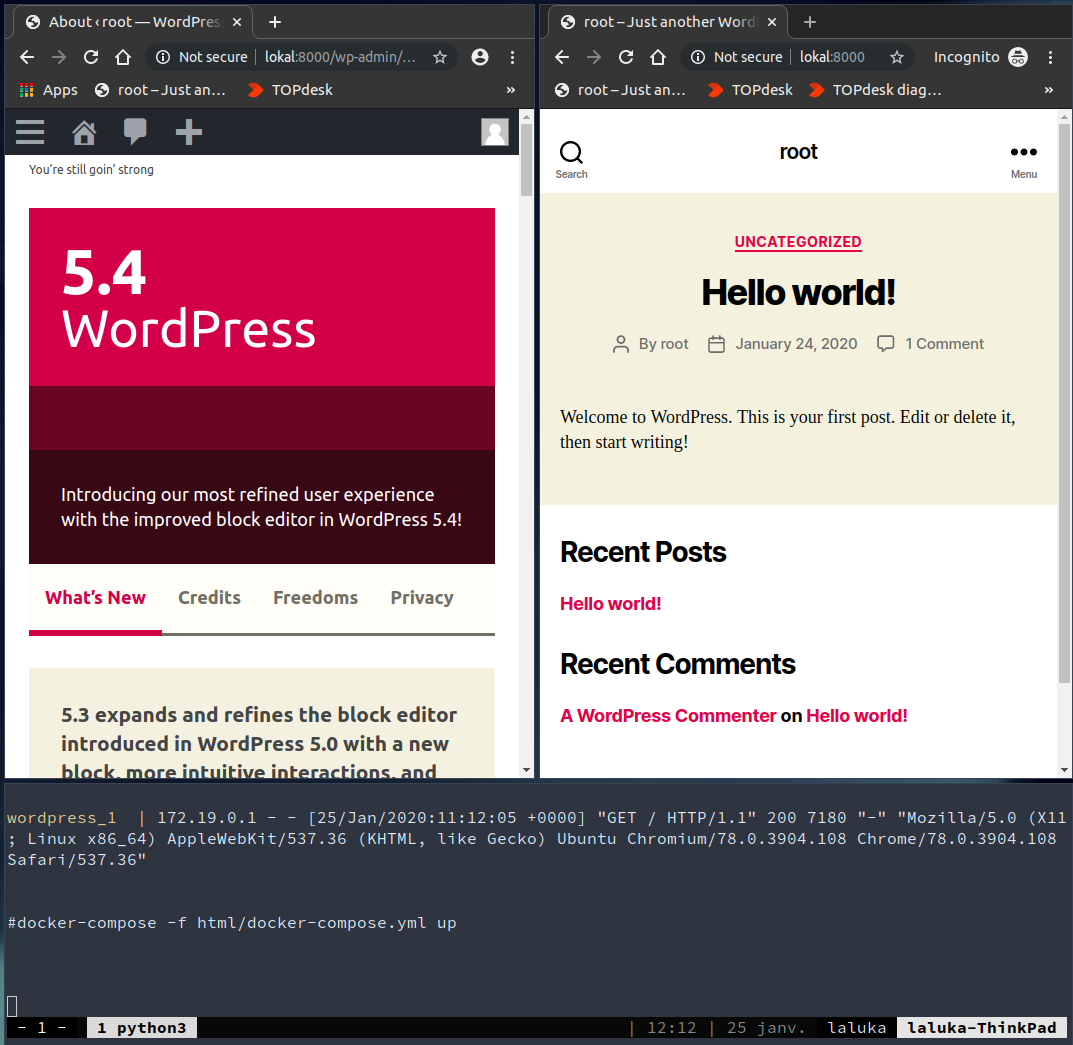Switch to the Privacy tab
Viewport: 1073px width, 1045px height.
click(422, 598)
